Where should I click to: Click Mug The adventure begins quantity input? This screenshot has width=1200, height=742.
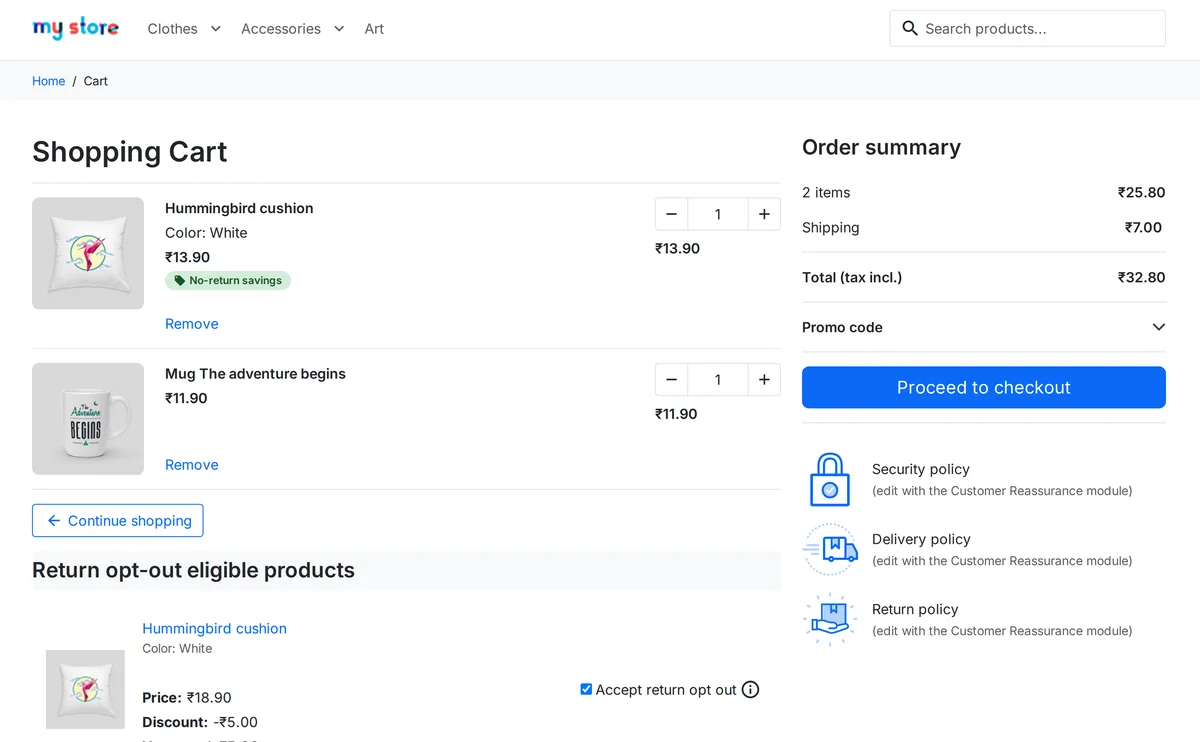click(718, 380)
